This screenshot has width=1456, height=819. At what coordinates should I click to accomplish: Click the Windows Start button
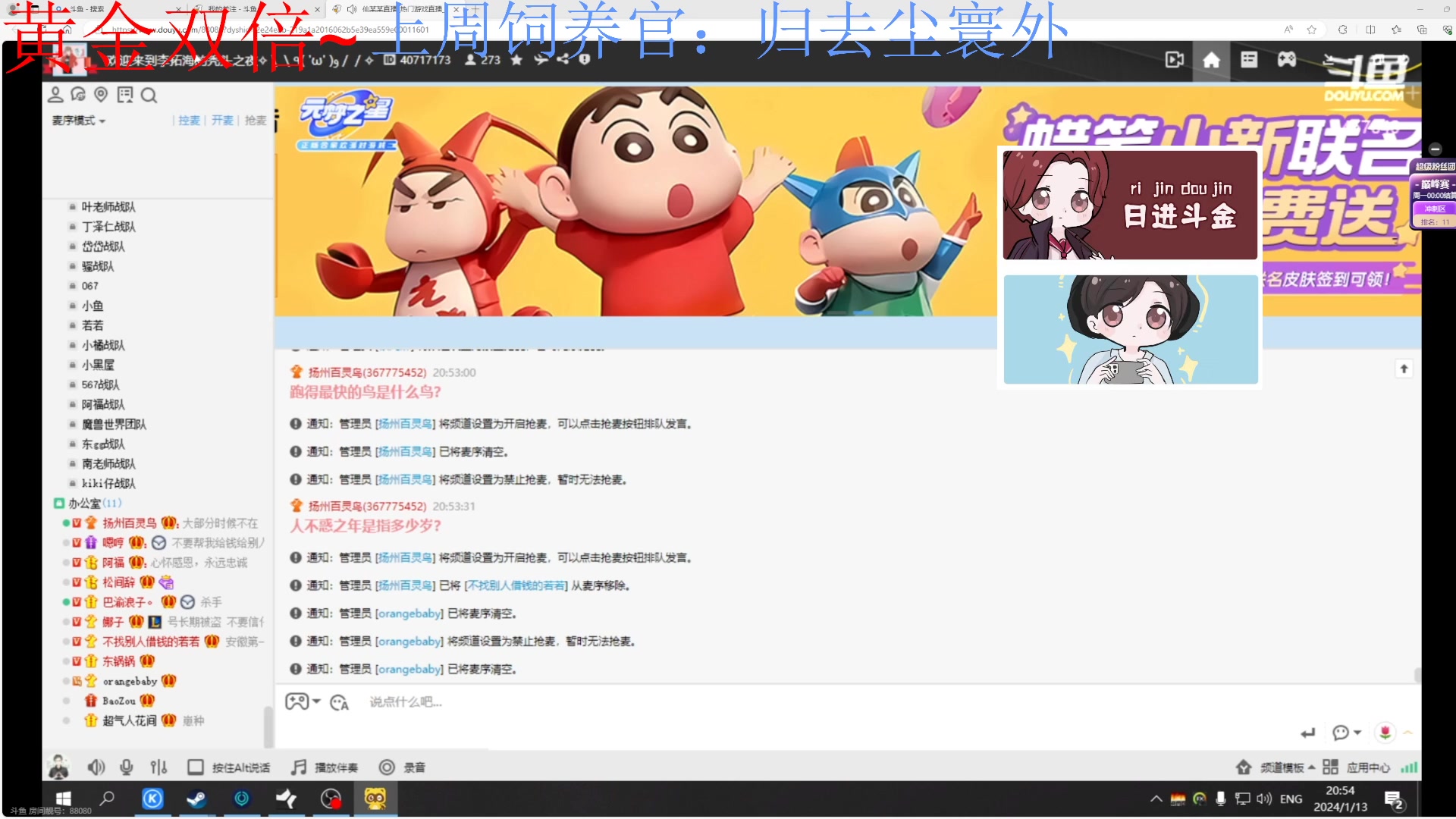[x=64, y=799]
